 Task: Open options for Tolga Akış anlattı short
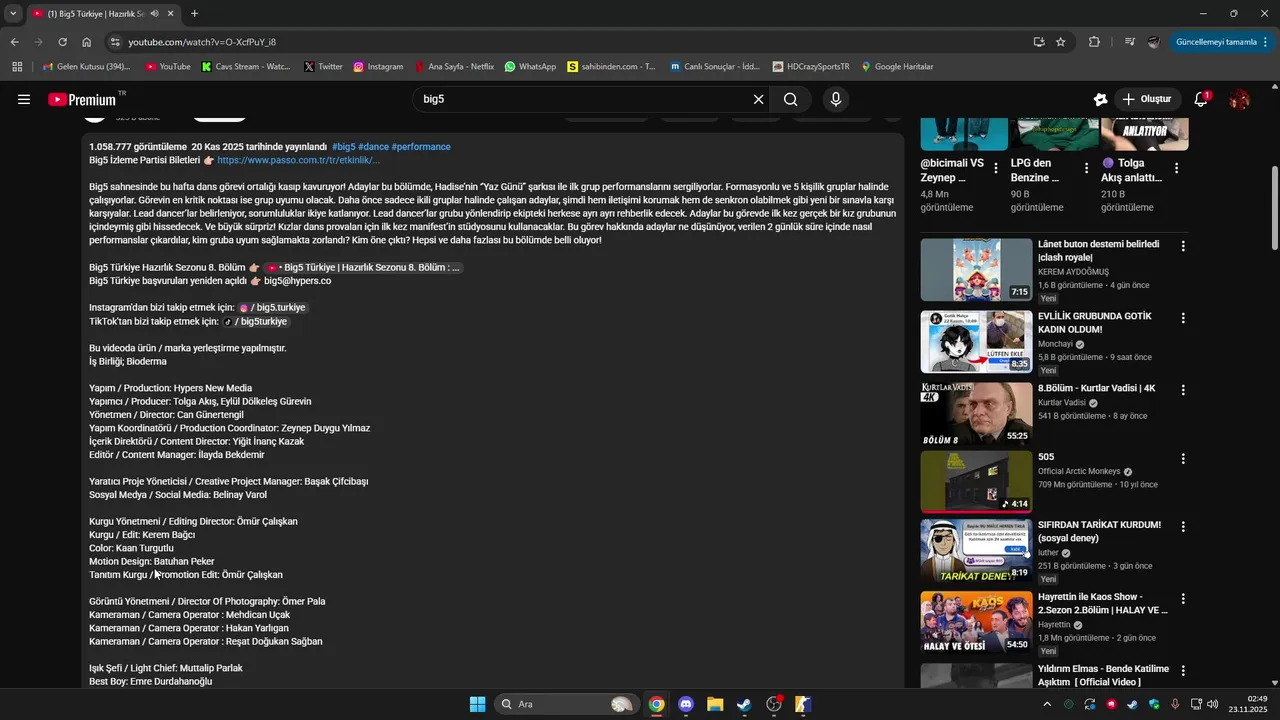point(1177,168)
